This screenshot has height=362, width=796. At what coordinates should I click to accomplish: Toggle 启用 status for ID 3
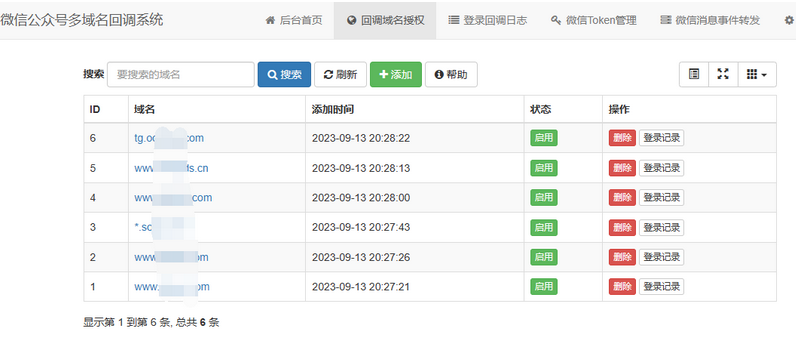tap(544, 227)
